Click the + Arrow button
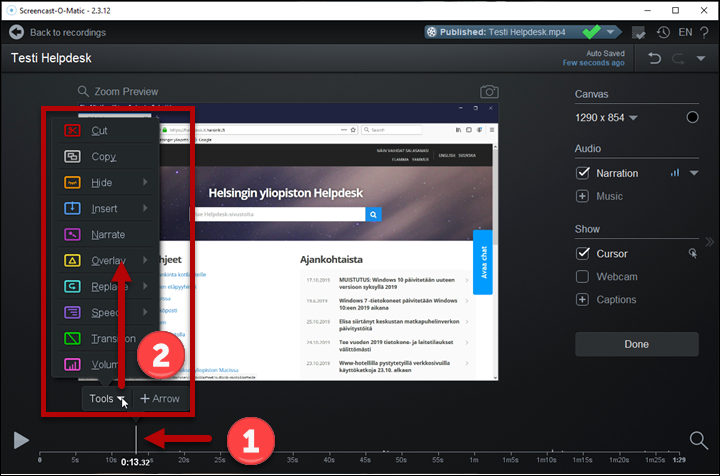720x476 pixels. pos(160,398)
